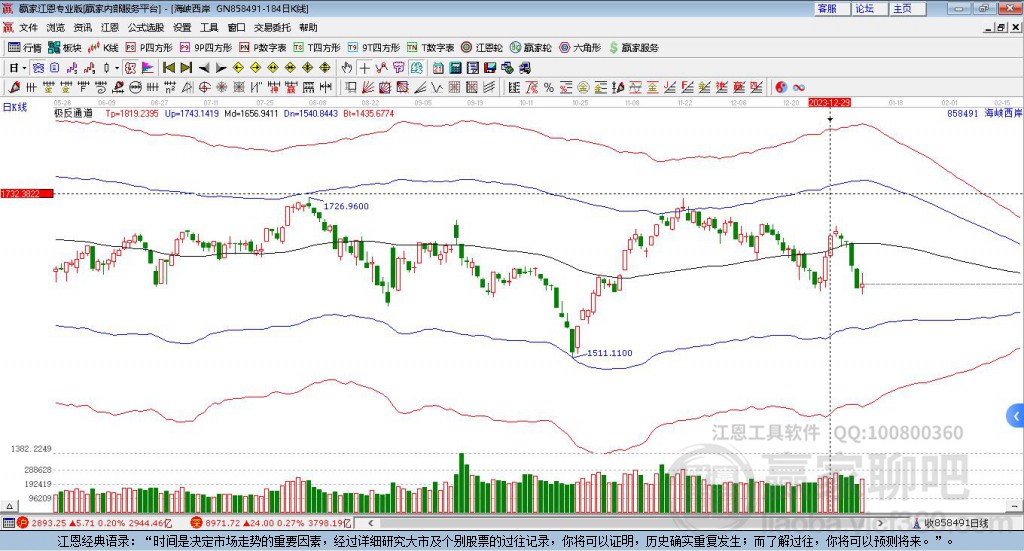This screenshot has height=551, width=1024.
Task: Open the 9P四方形 tool
Action: 206,48
